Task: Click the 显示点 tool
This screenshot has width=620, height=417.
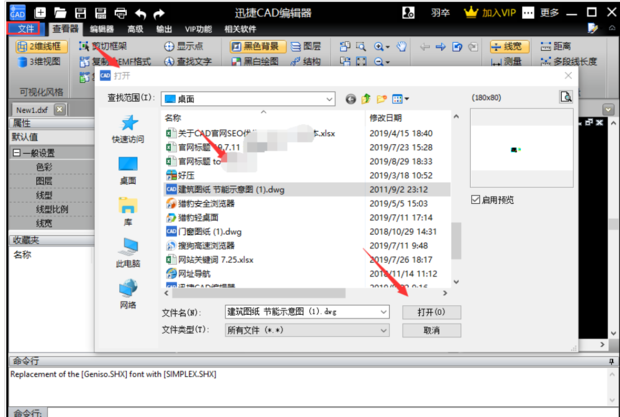Action: click(x=183, y=46)
